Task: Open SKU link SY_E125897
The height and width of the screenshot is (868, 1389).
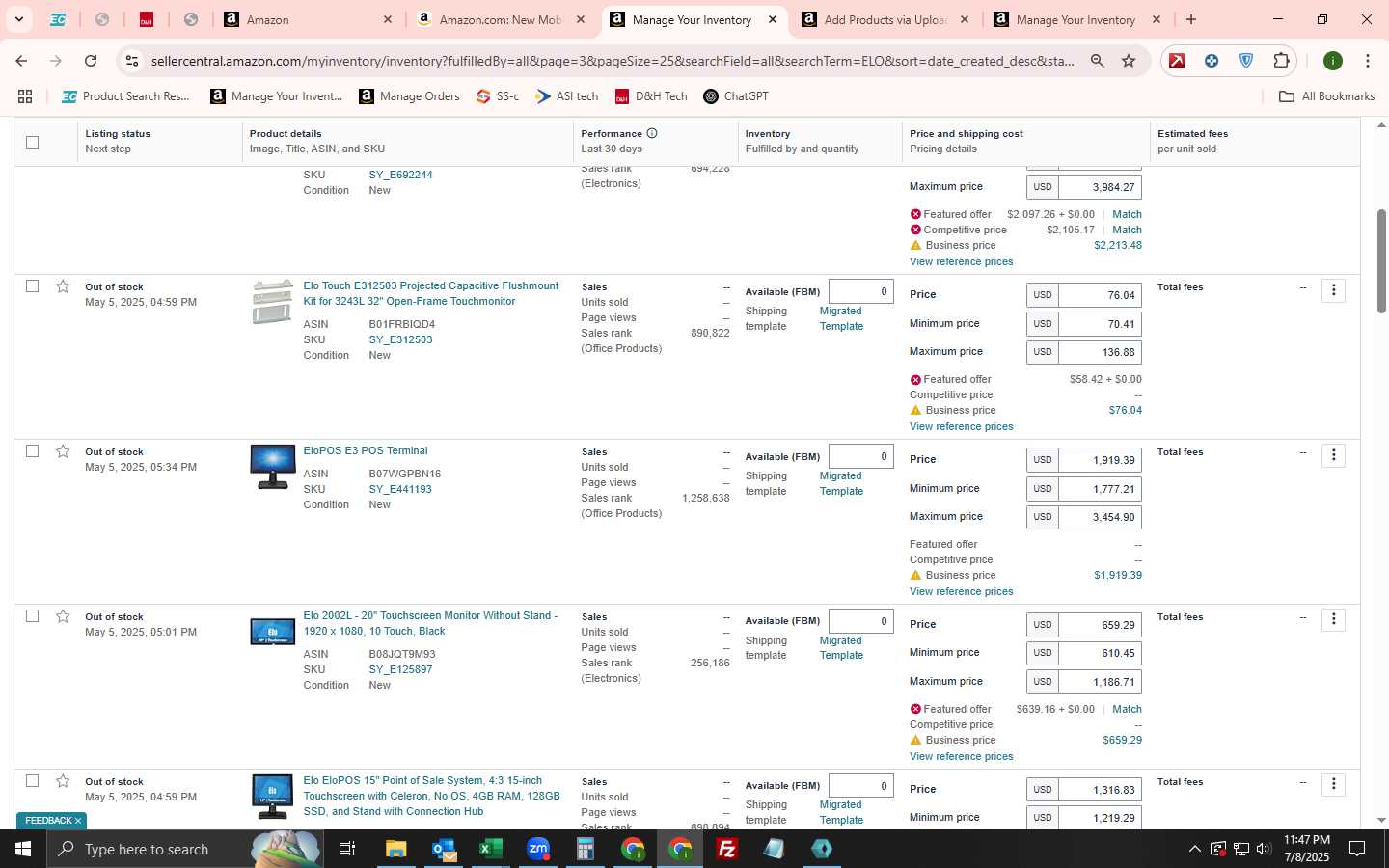Action: pos(400,669)
